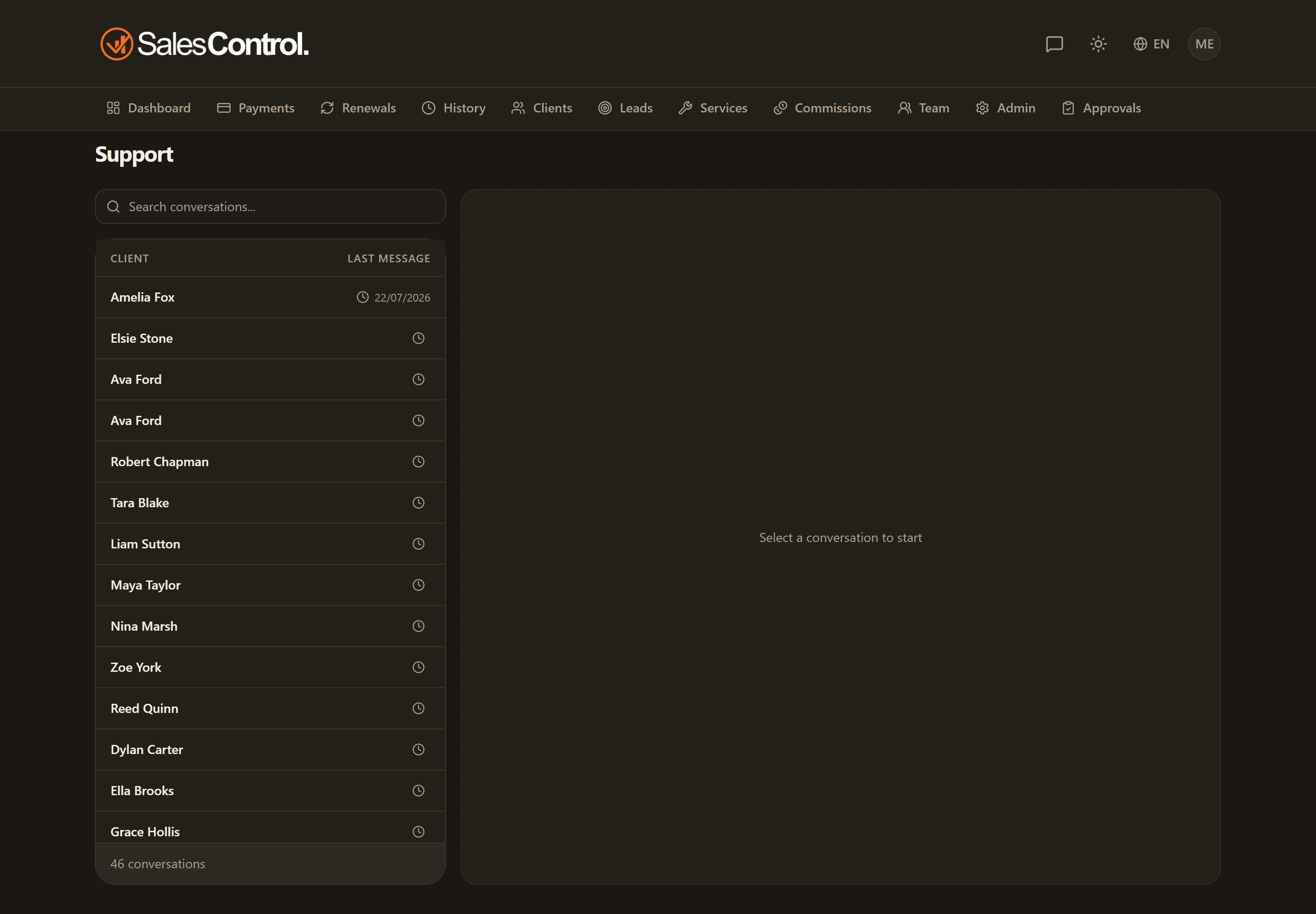Image resolution: width=1316 pixels, height=914 pixels.
Task: Open the History page
Action: click(454, 108)
